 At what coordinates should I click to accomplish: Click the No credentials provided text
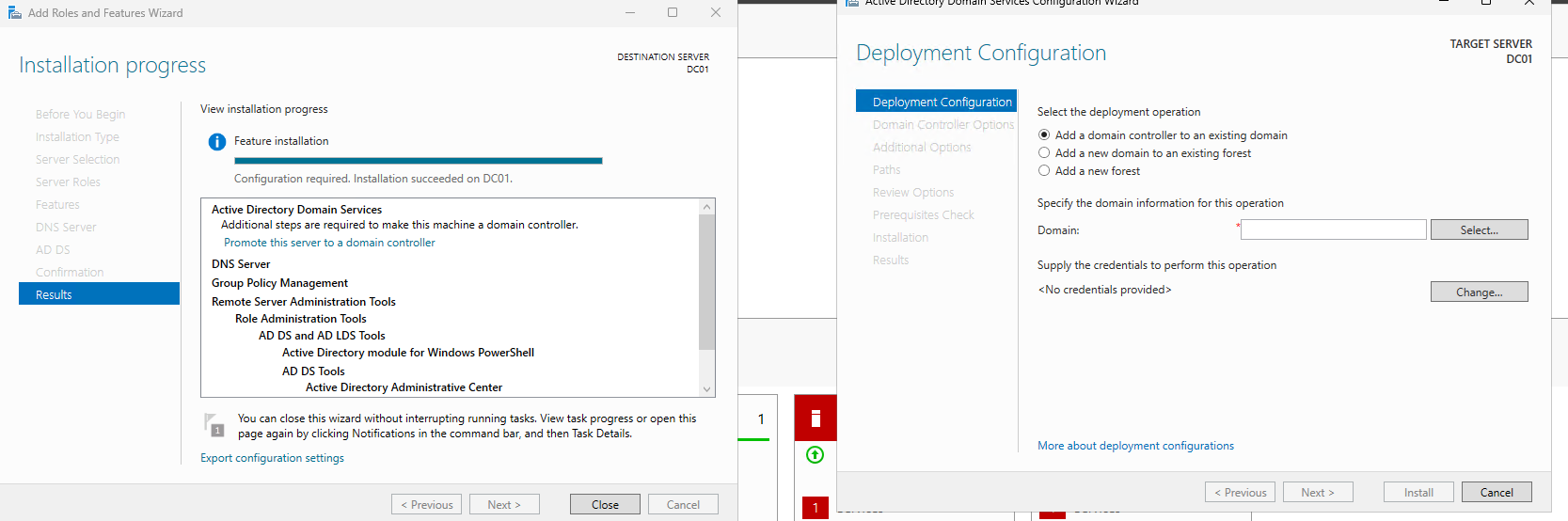click(x=1104, y=290)
